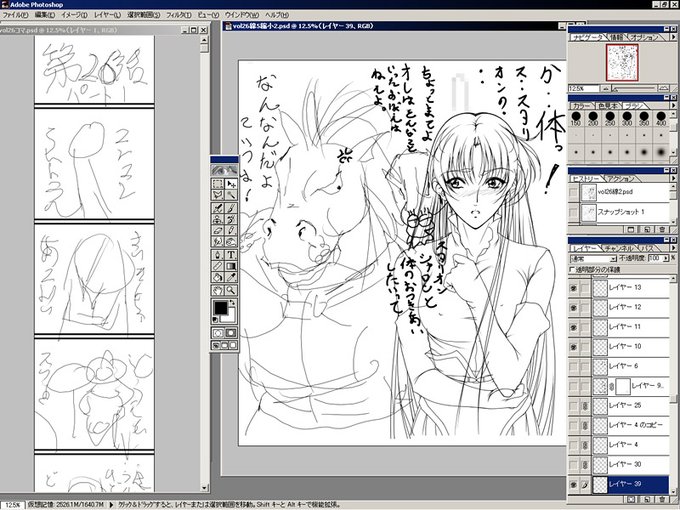Open the layer blend mode dropdown 通常
Image resolution: width=680 pixels, height=510 pixels.
[593, 258]
